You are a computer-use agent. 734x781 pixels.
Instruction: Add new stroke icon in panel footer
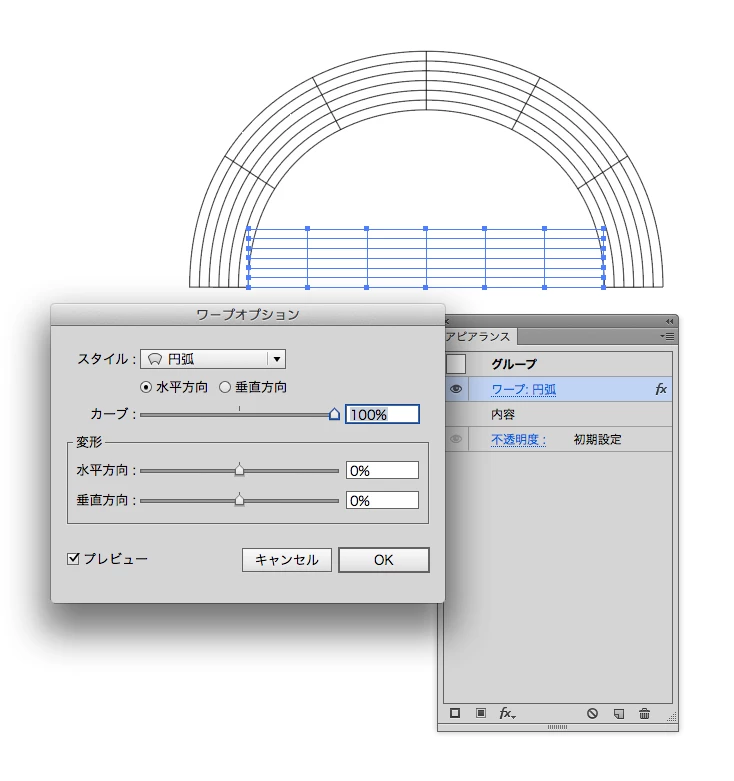455,713
